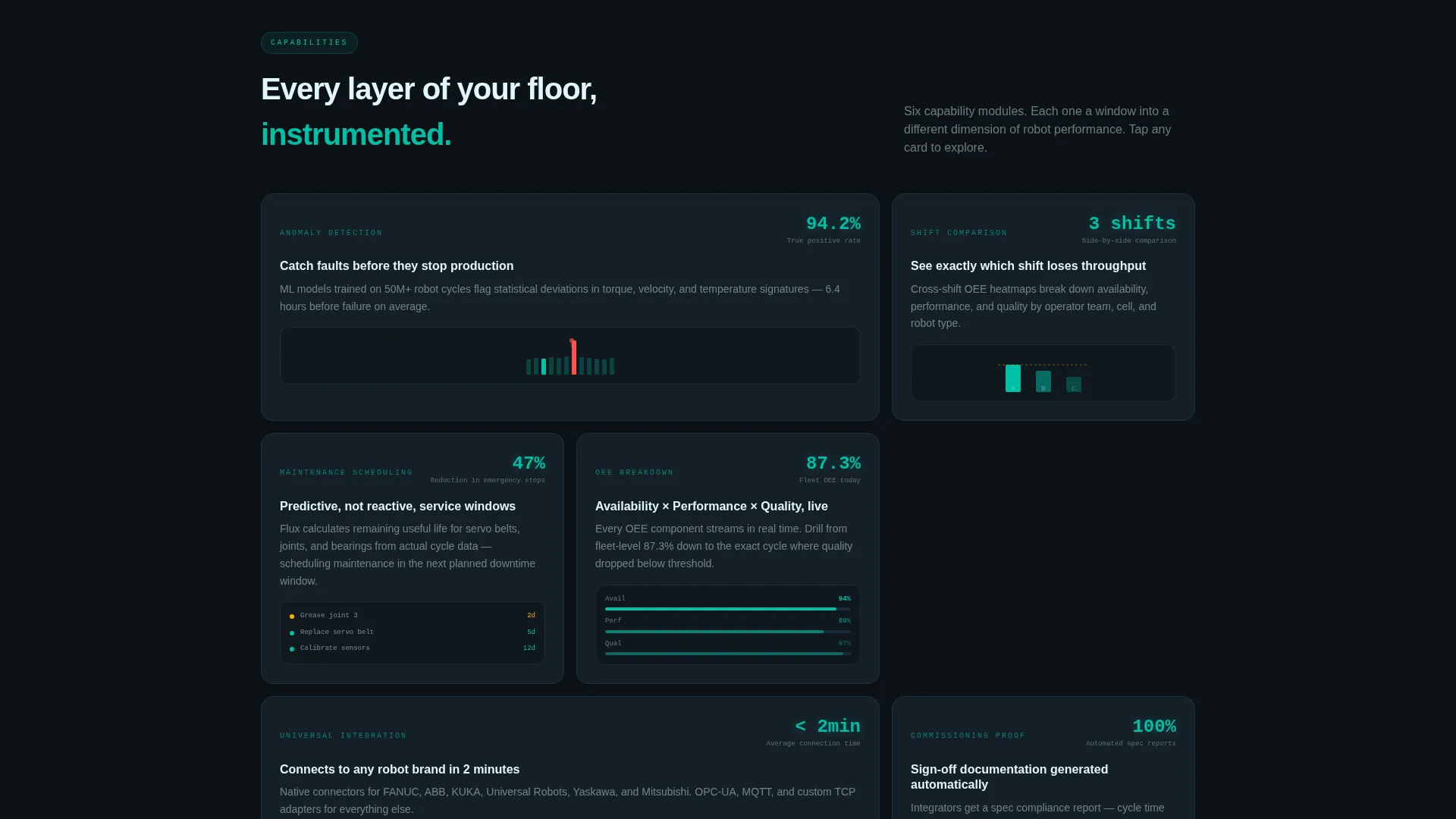Screen dimensions: 1456x819
Task: Click the '5d' due value
Action: pos(531,632)
